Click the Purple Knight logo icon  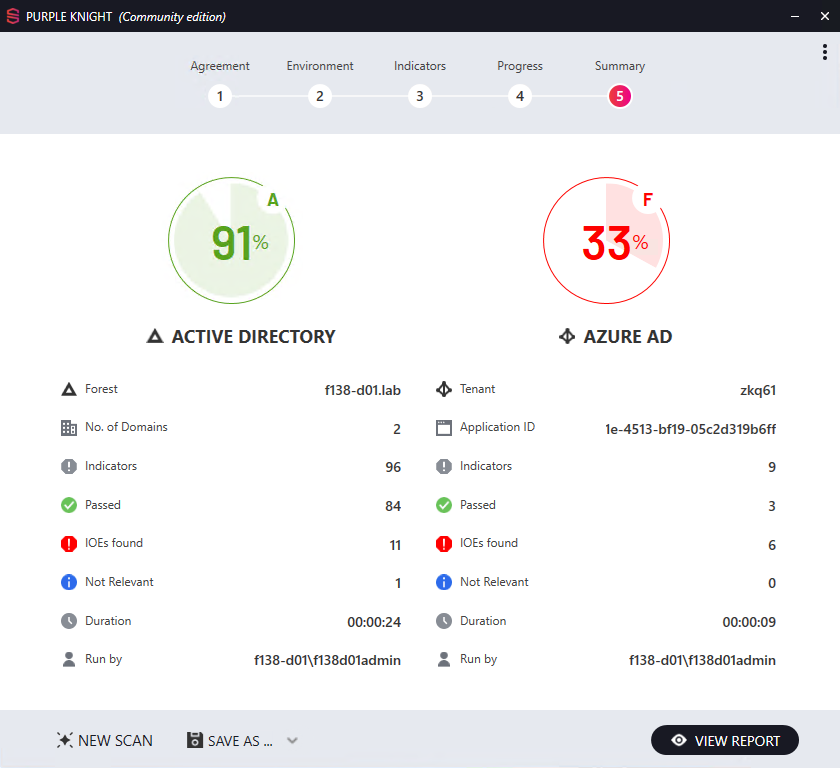click(x=13, y=16)
